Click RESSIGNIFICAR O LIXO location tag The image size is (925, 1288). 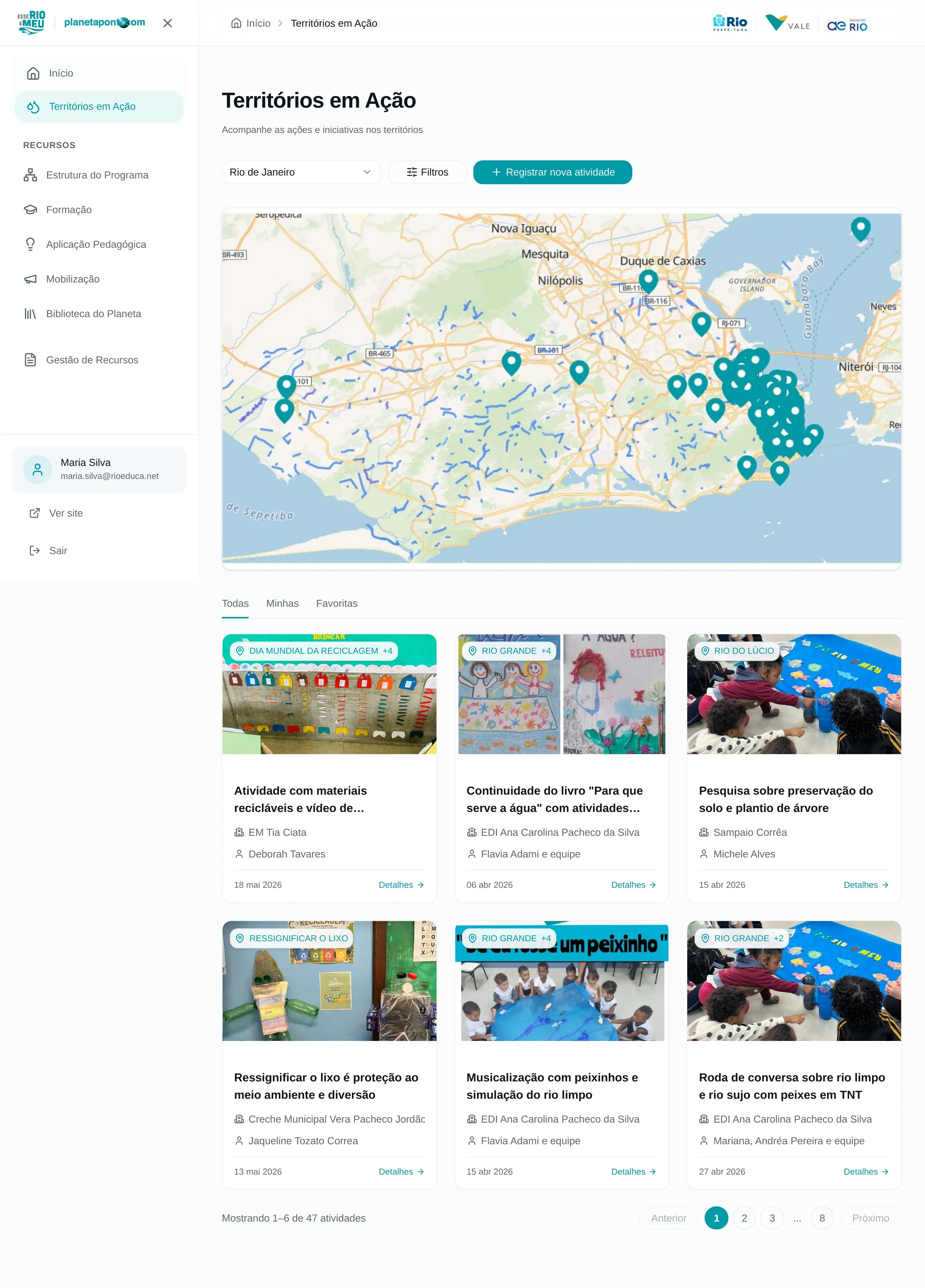tap(292, 938)
